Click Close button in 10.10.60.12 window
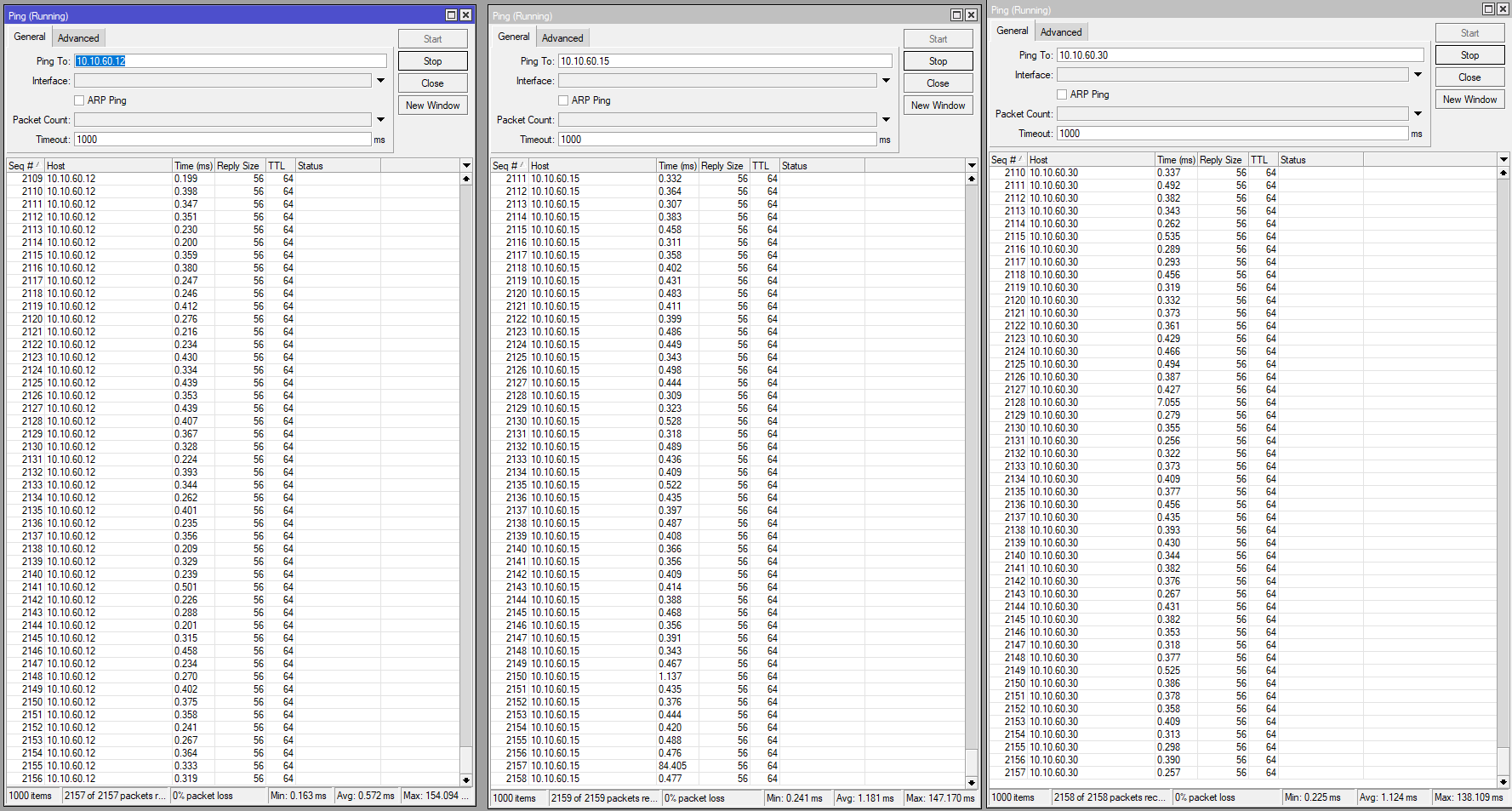1512x811 pixels. point(432,83)
